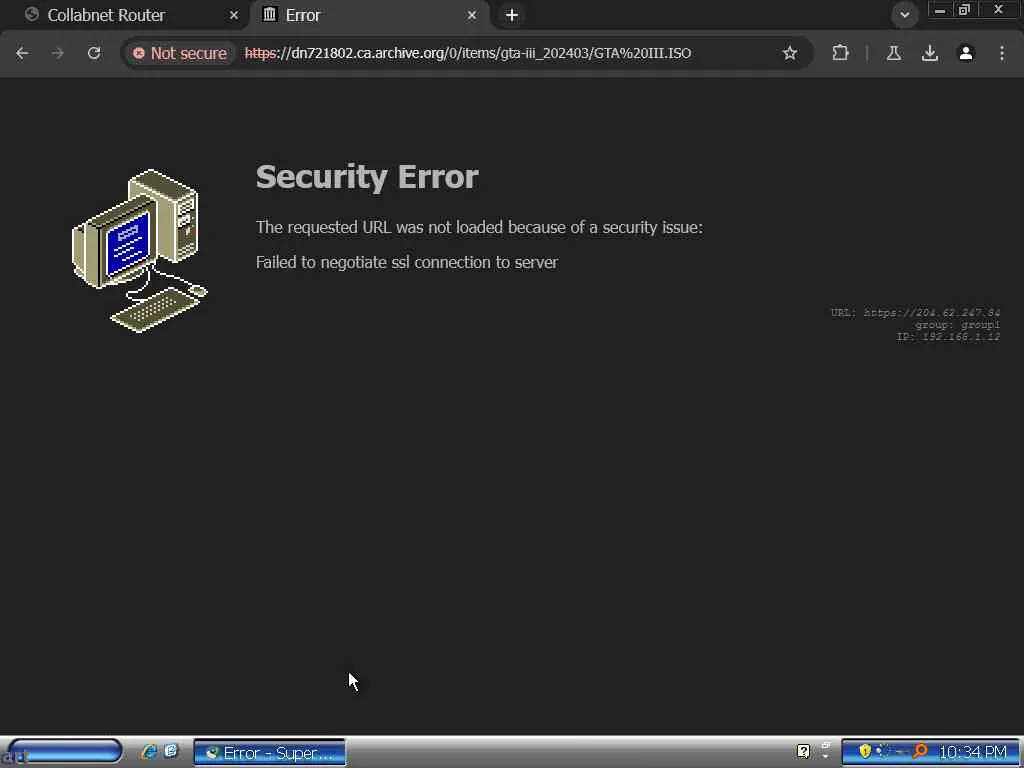
Task: Click the retro computer illustration
Action: (140, 251)
